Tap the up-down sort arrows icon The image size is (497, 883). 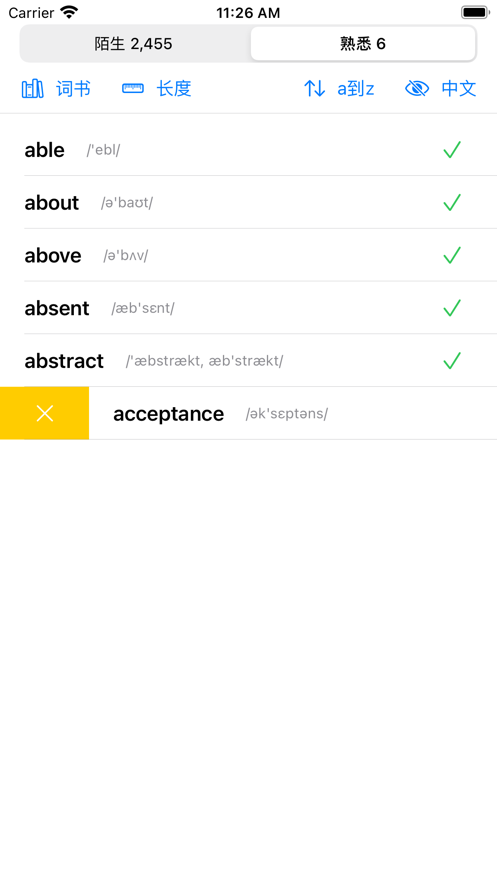[315, 88]
